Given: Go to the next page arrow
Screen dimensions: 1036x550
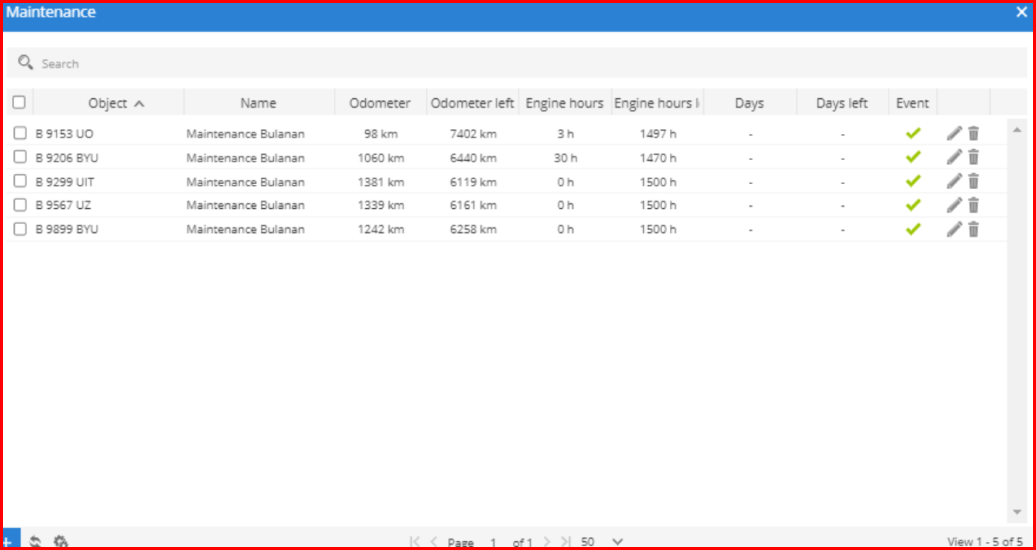Looking at the screenshot, I should (x=547, y=542).
